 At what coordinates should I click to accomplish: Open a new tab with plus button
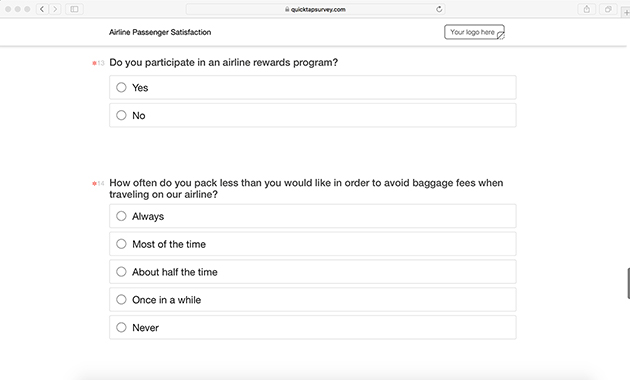coord(626,12)
